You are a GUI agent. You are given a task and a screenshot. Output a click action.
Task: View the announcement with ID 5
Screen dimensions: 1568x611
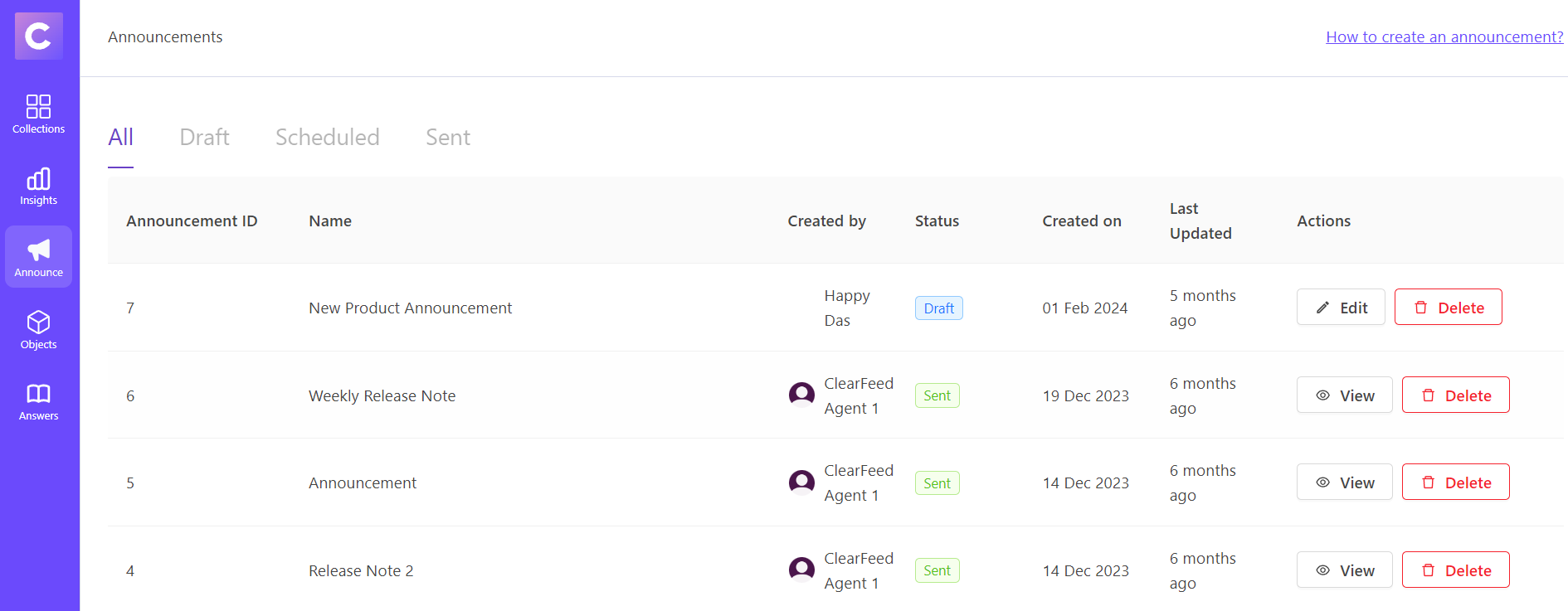pyautogui.click(x=1344, y=482)
